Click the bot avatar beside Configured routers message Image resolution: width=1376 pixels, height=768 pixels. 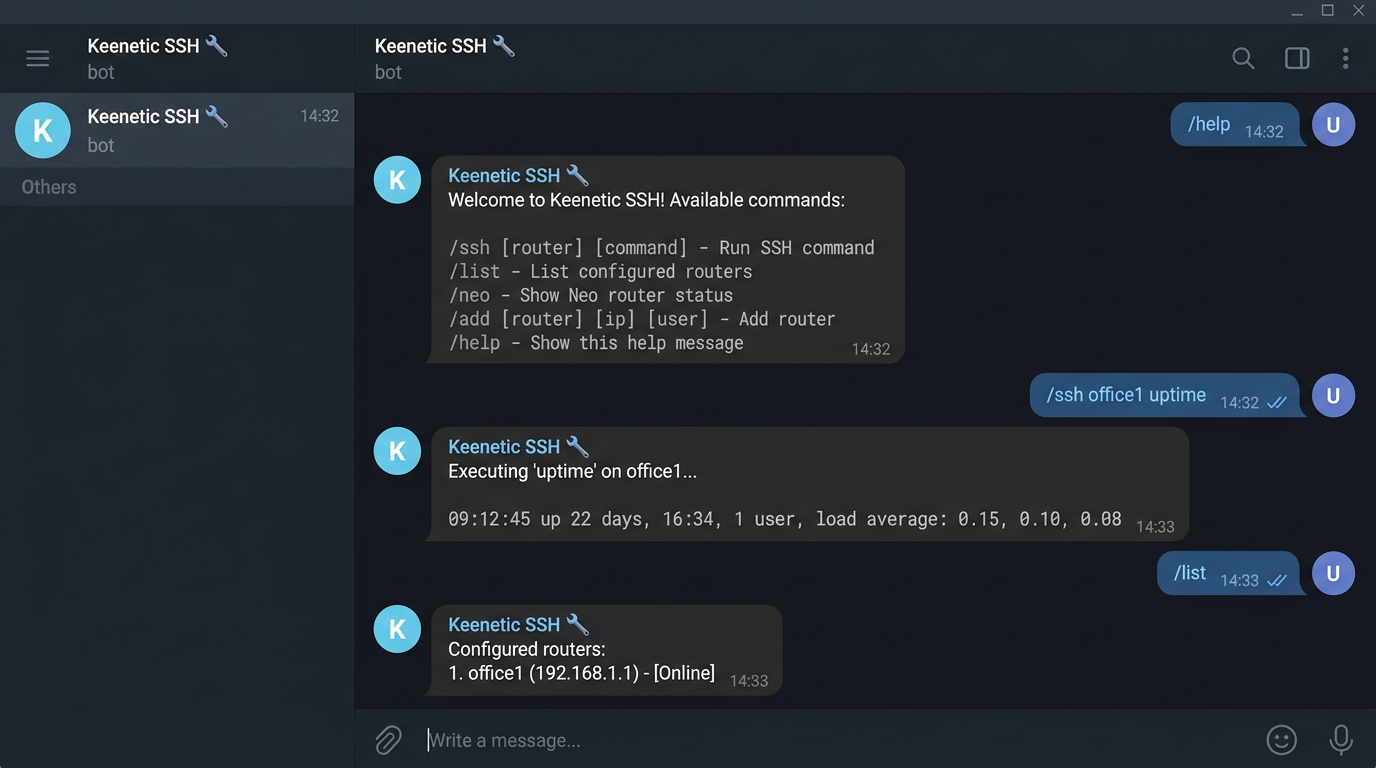(397, 629)
